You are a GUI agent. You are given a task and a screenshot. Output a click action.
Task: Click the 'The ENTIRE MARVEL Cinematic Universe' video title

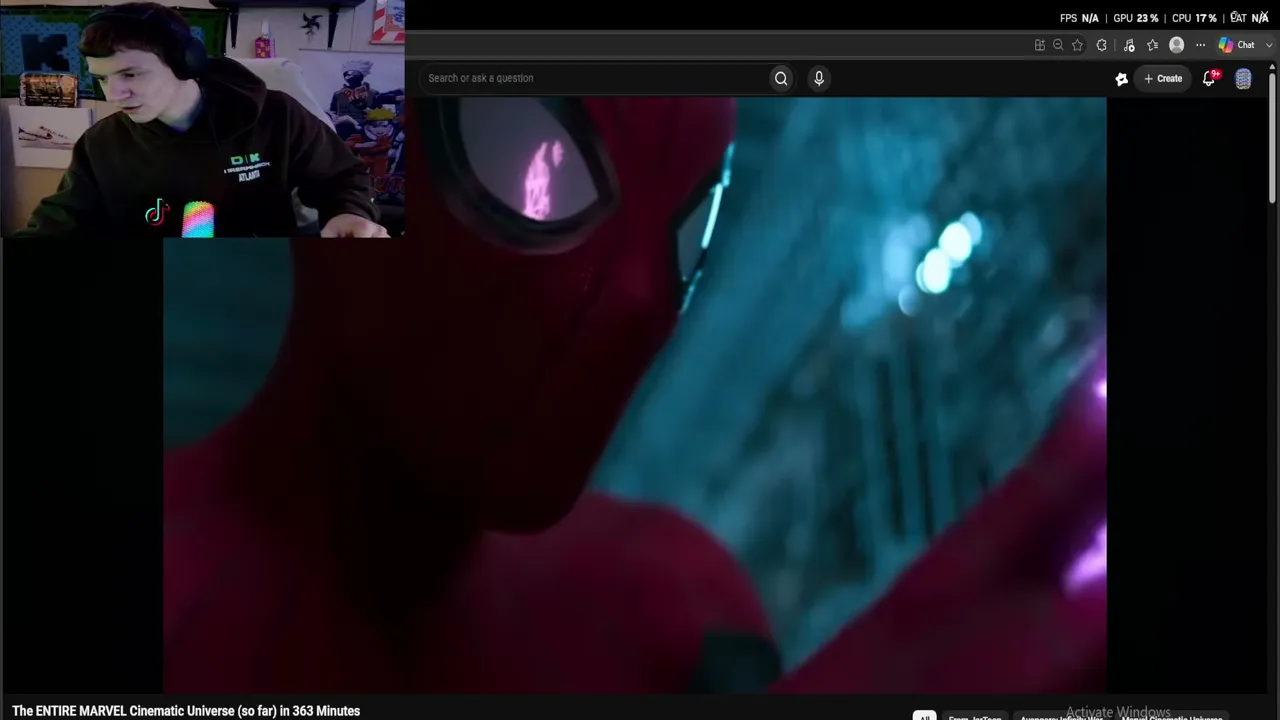(186, 711)
